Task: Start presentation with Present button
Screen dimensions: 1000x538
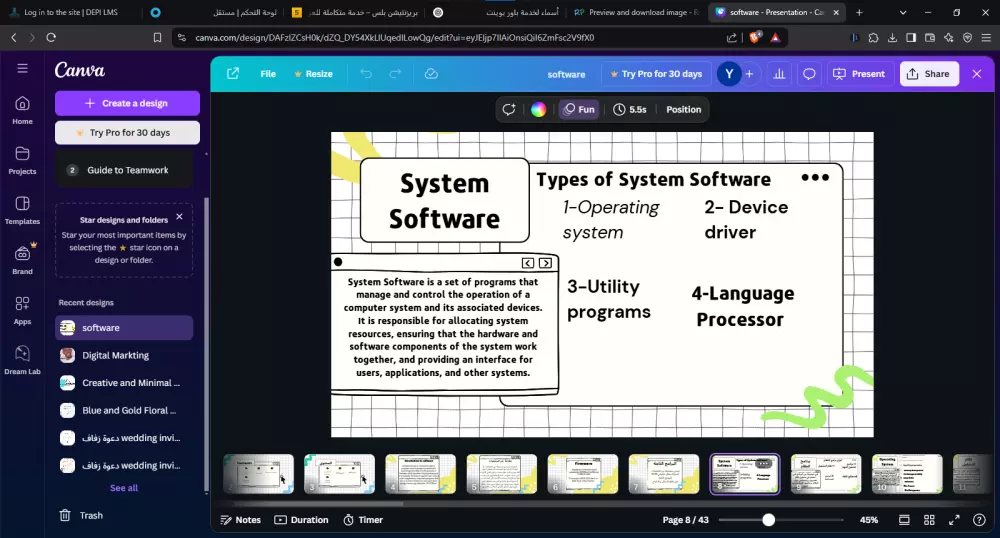Action: click(859, 74)
